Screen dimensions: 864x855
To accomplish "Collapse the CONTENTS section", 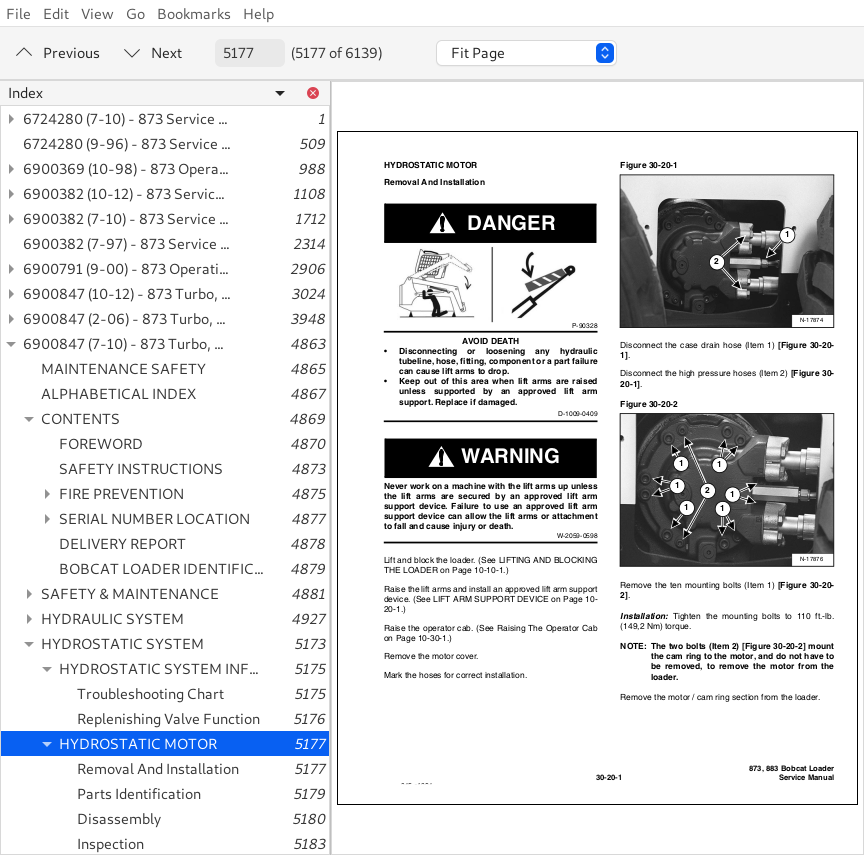I will click(x=29, y=419).
